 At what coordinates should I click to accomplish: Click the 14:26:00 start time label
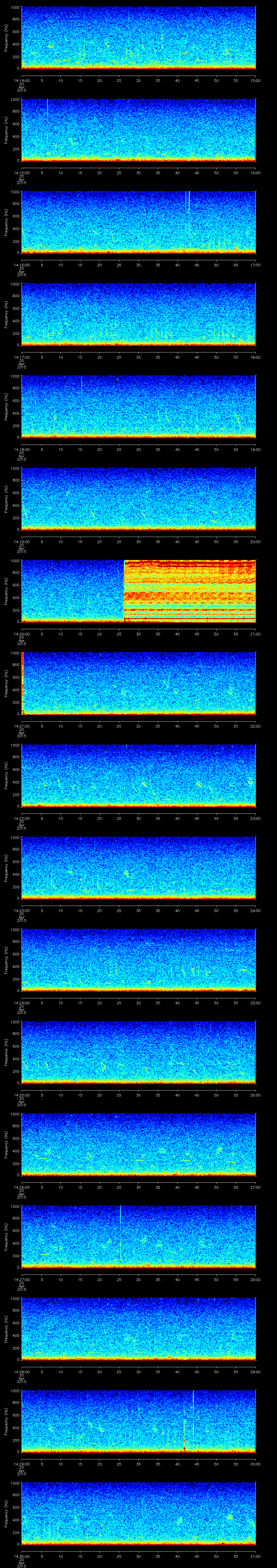(x=22, y=1187)
